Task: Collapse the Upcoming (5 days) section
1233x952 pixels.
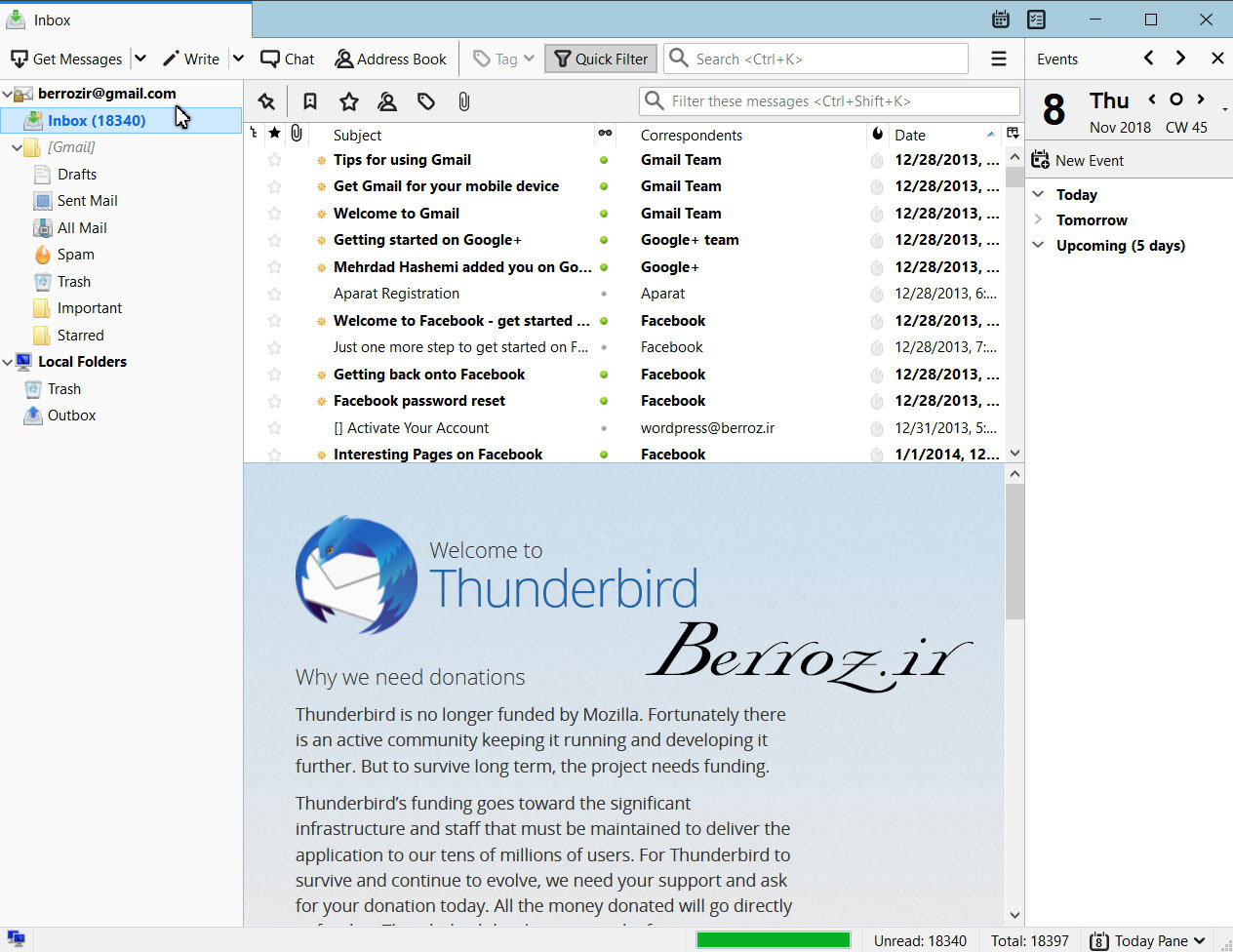Action: coord(1039,246)
